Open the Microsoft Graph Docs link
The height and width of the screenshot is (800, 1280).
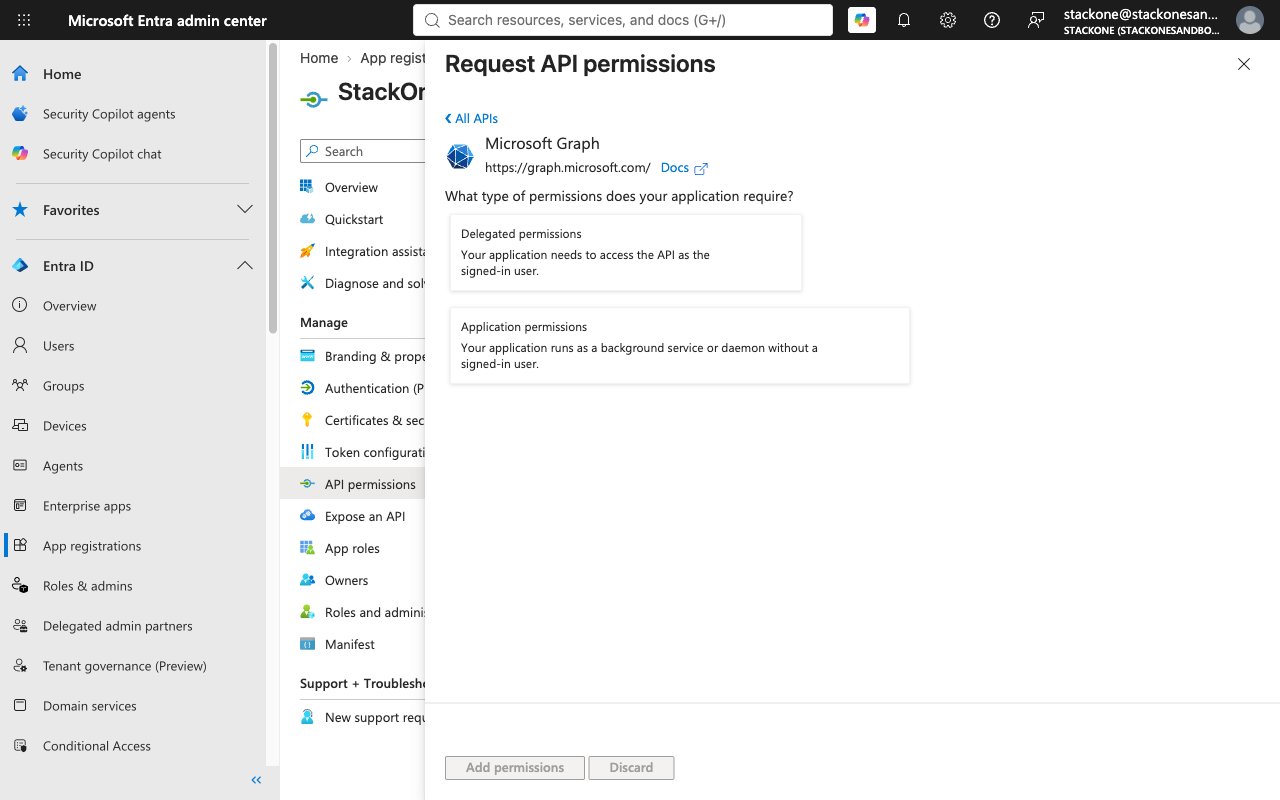click(684, 168)
